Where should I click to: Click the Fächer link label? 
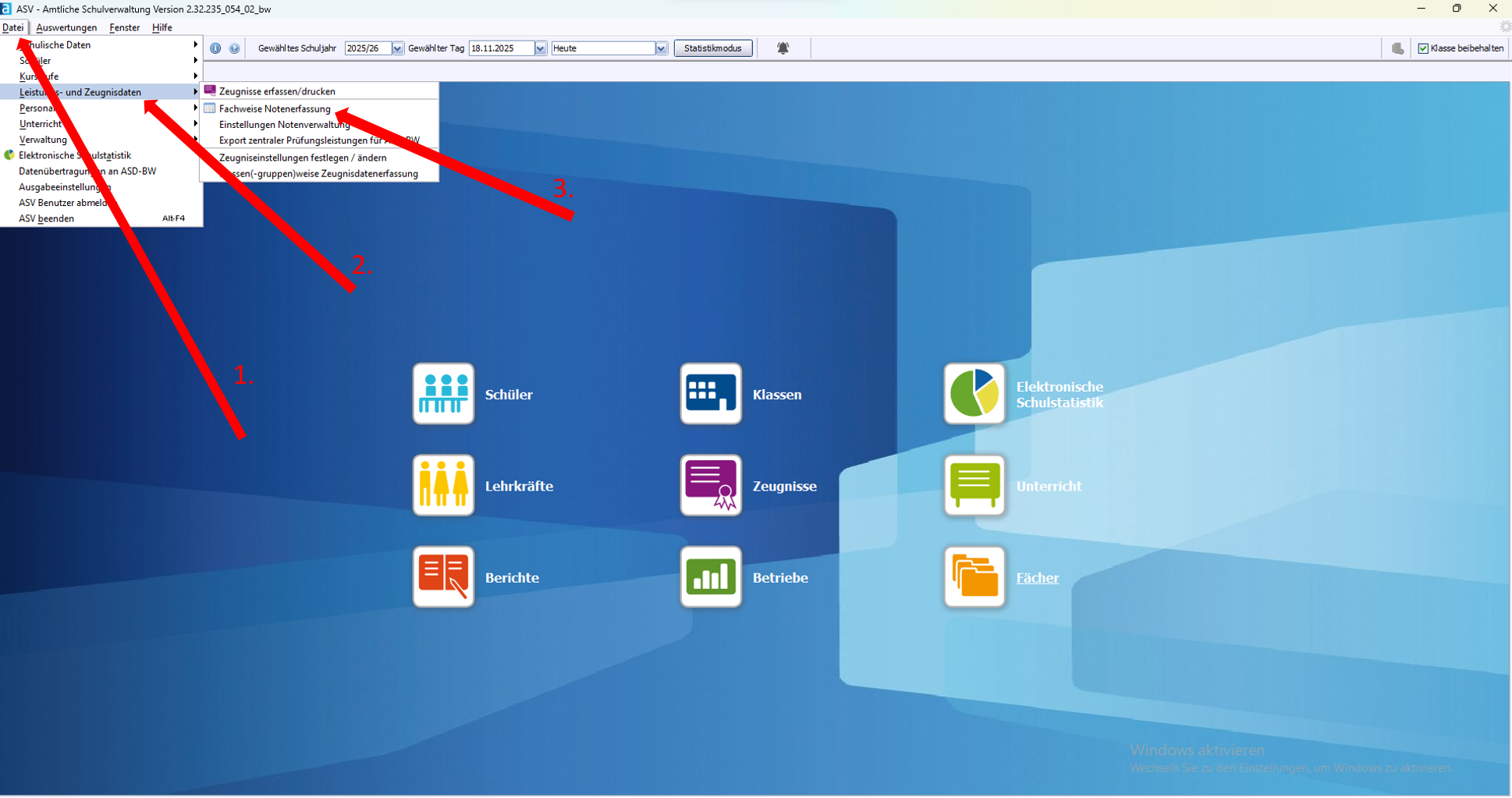(1037, 577)
